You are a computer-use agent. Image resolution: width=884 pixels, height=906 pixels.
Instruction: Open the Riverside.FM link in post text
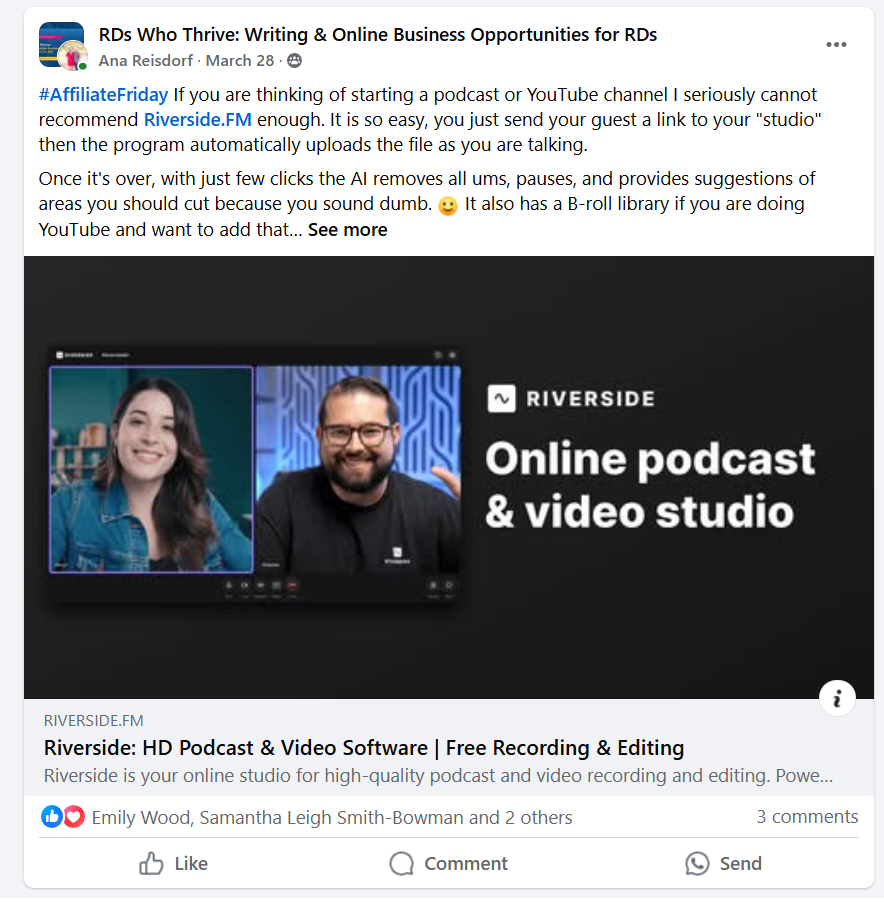198,120
